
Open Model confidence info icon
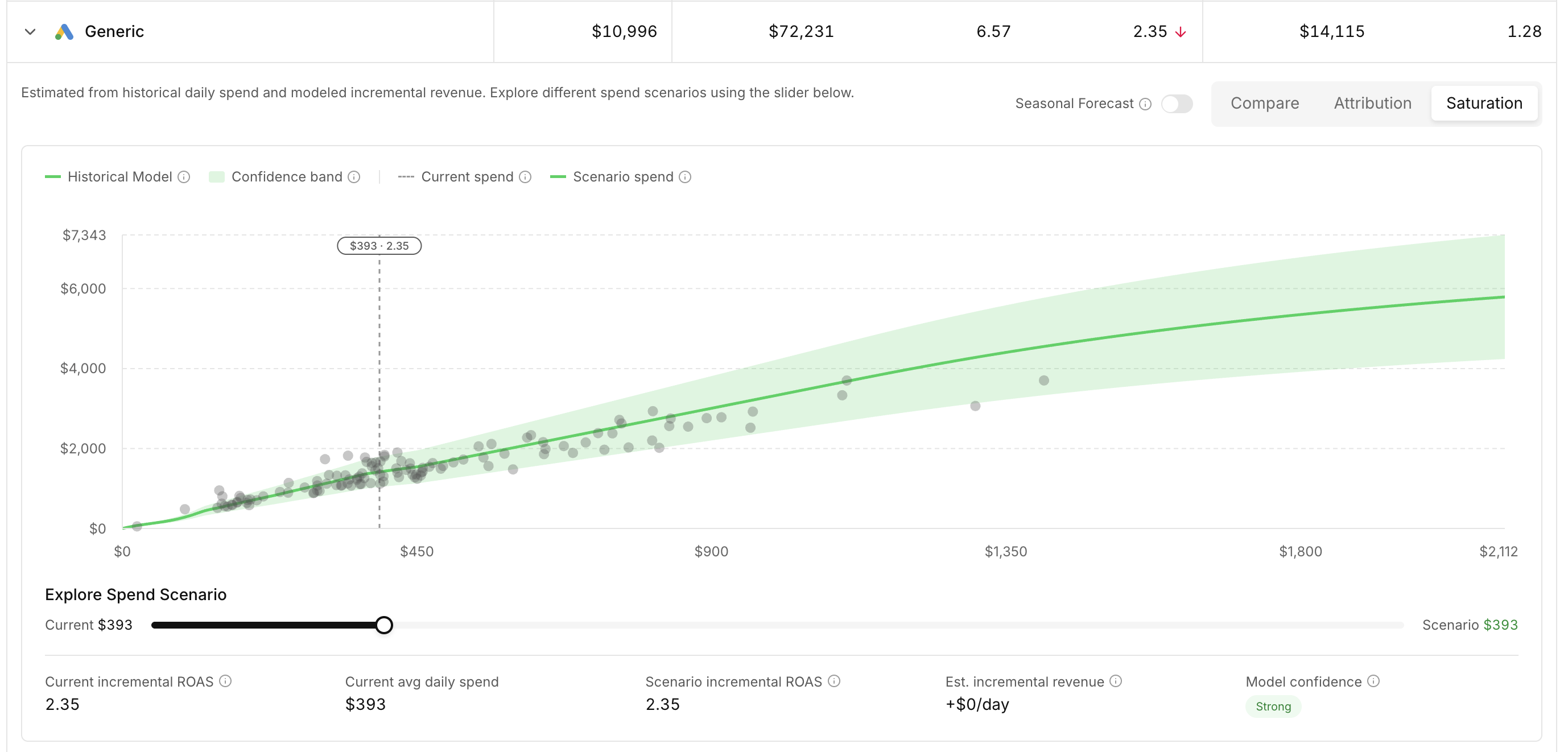click(x=1373, y=681)
